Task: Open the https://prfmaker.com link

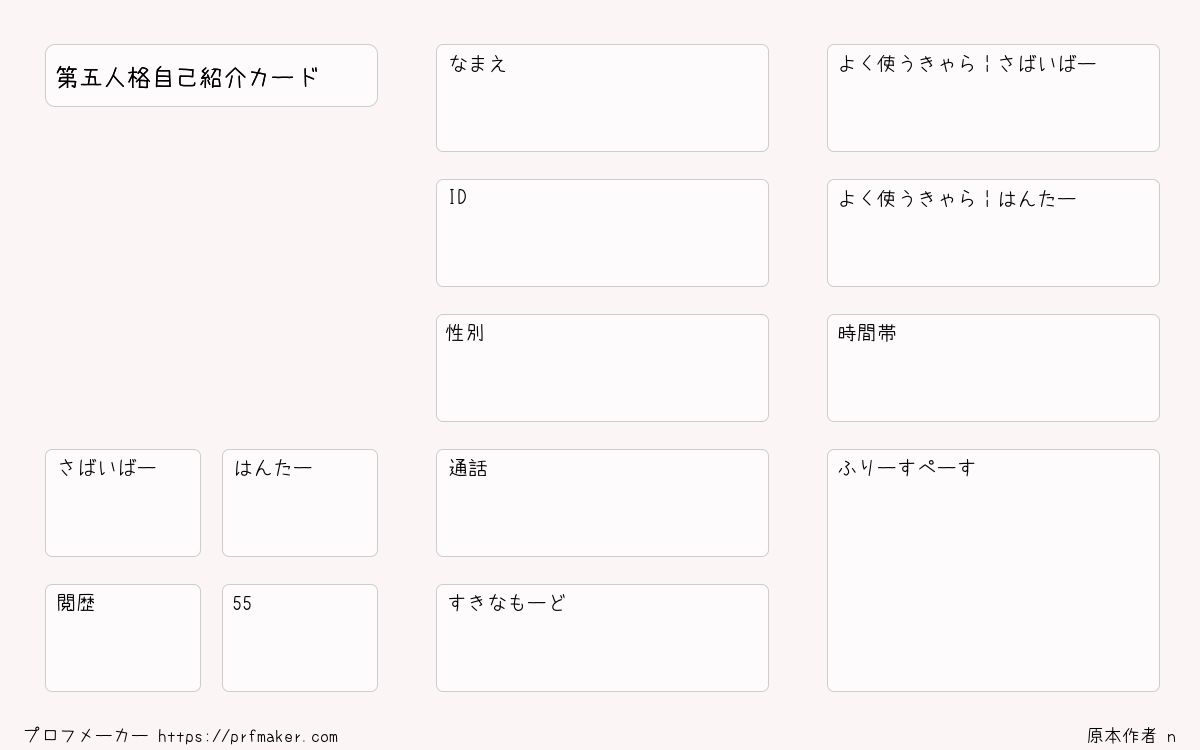Action: tap(248, 737)
